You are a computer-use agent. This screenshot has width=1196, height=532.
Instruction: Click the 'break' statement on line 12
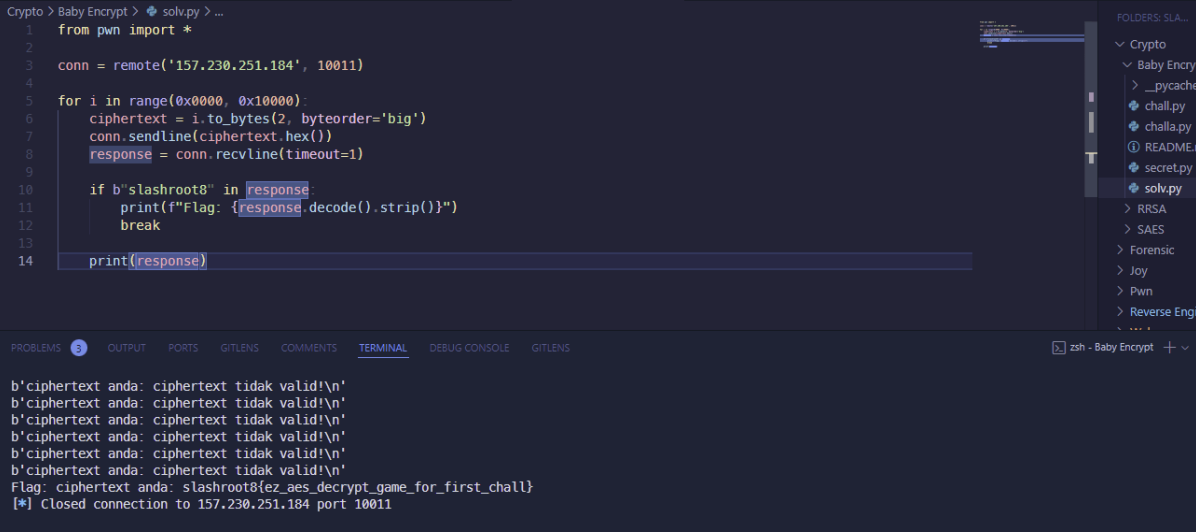140,226
